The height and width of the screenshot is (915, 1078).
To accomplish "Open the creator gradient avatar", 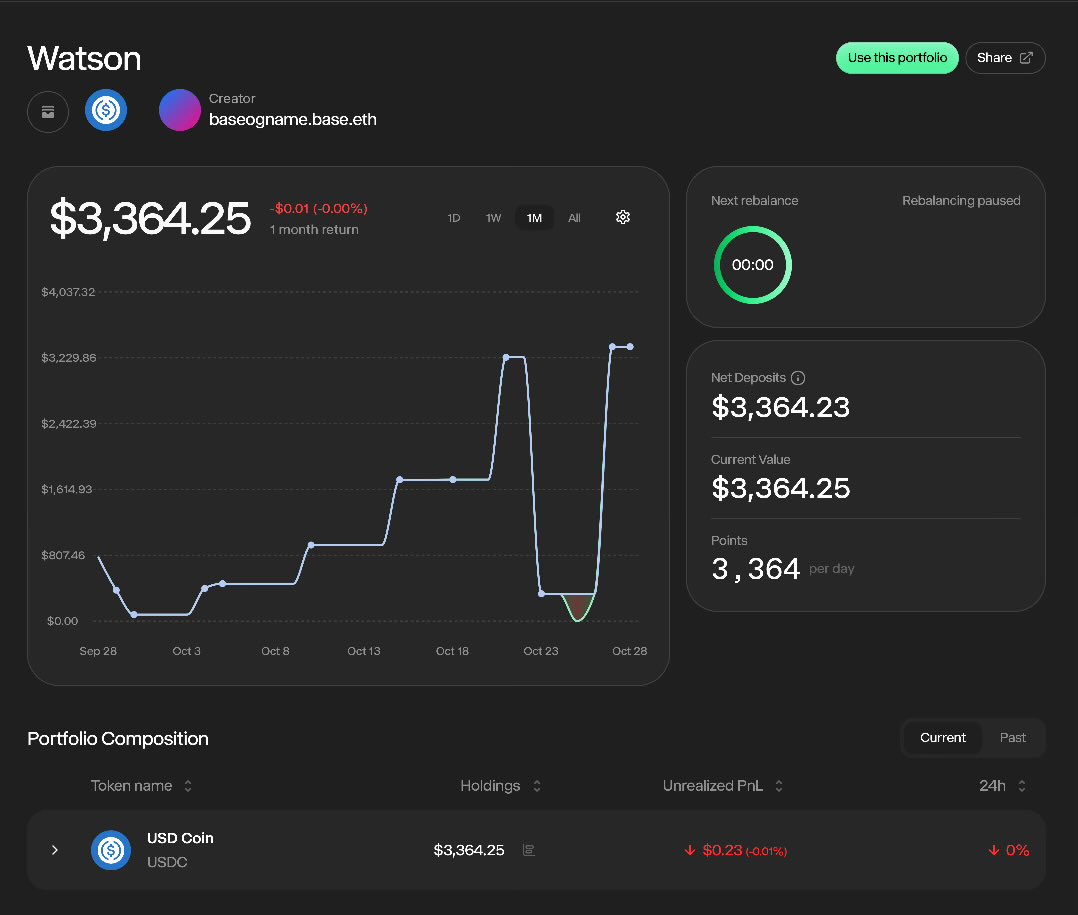I will pos(179,110).
